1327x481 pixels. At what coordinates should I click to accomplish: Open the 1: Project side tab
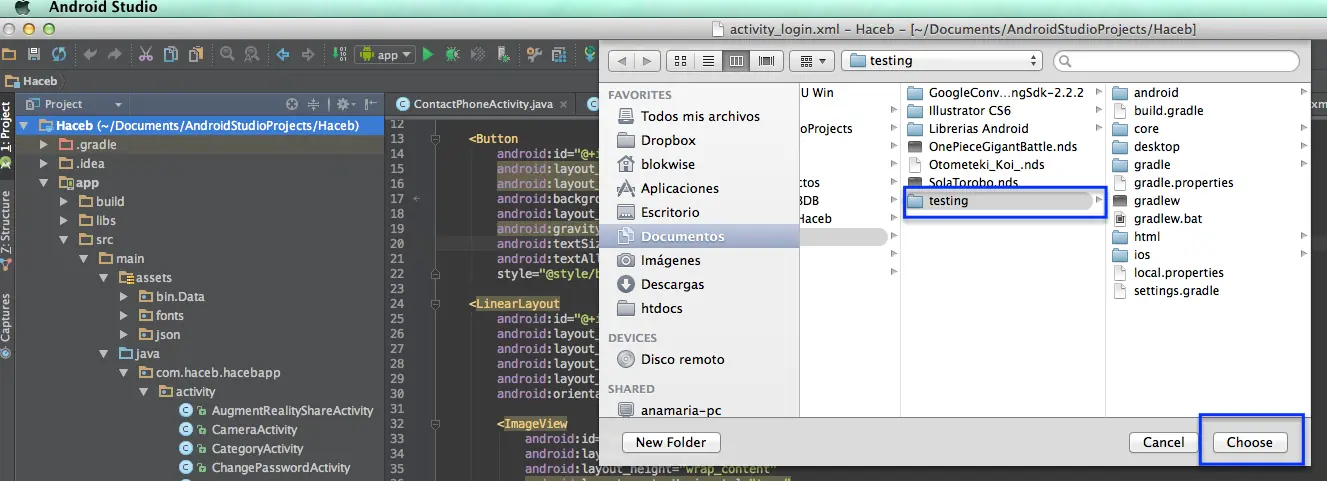pos(7,135)
